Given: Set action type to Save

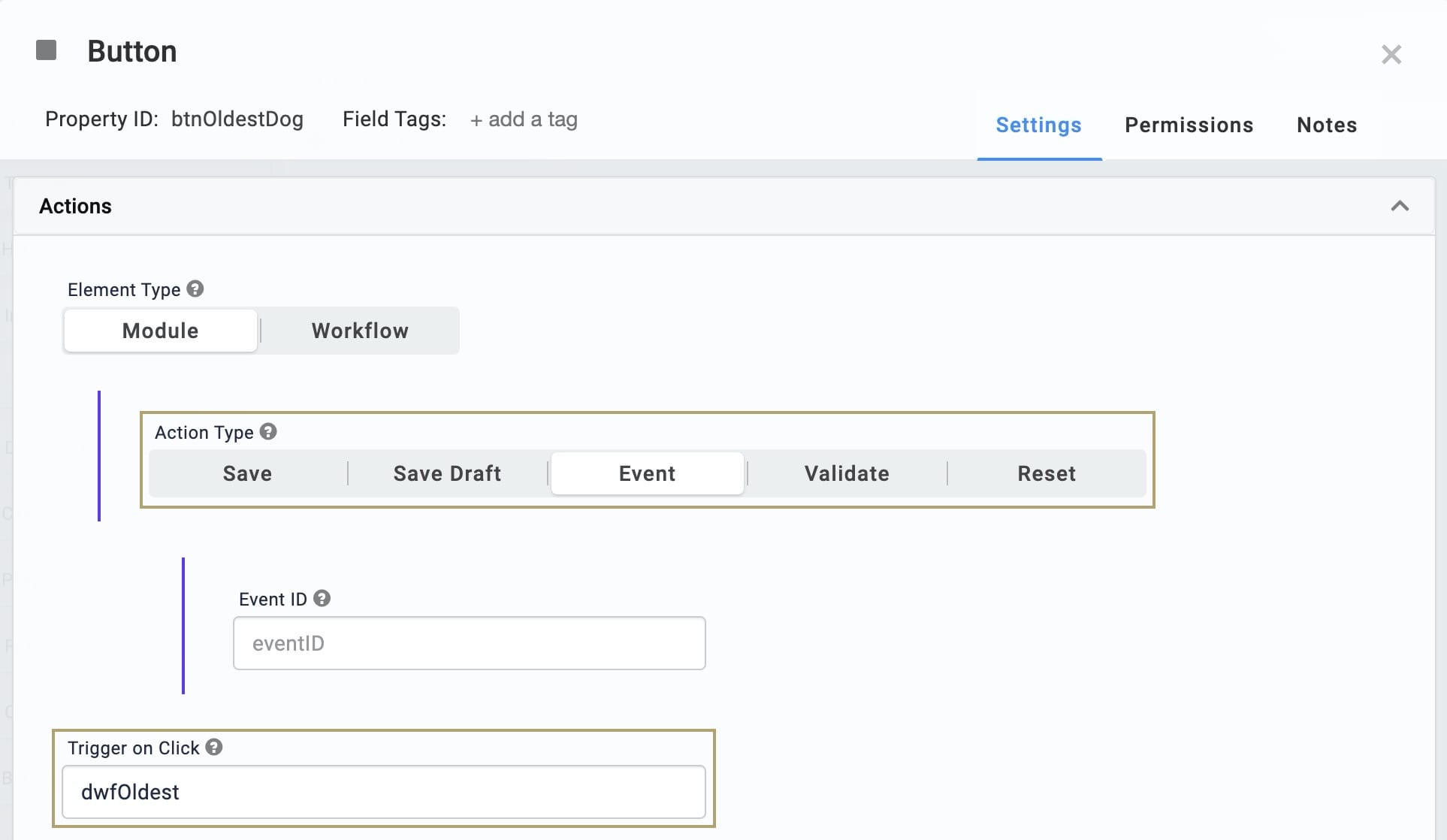Looking at the screenshot, I should (x=247, y=473).
